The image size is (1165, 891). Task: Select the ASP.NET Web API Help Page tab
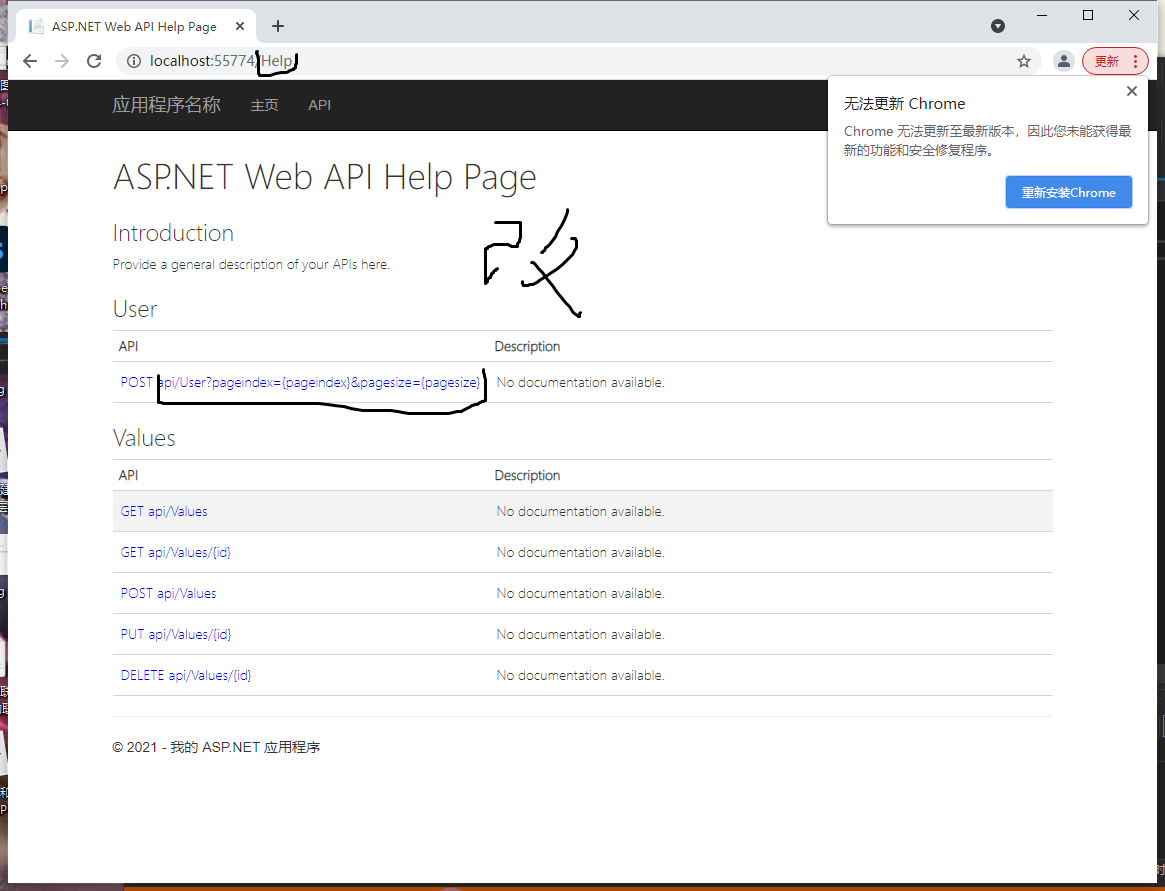135,27
